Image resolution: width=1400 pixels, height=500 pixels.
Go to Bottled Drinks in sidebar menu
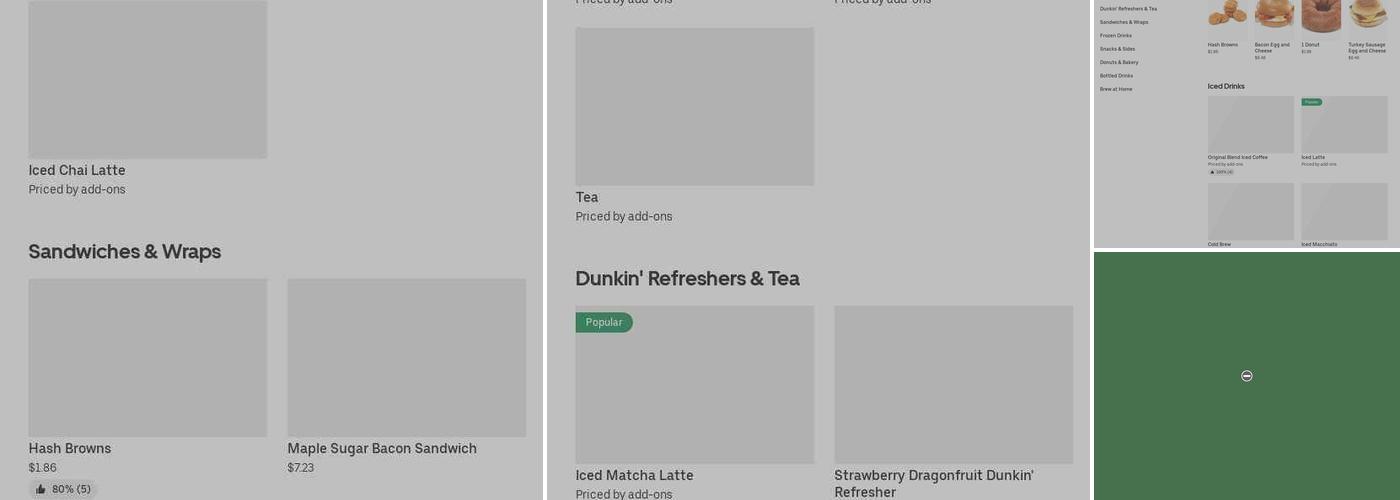[x=1116, y=76]
